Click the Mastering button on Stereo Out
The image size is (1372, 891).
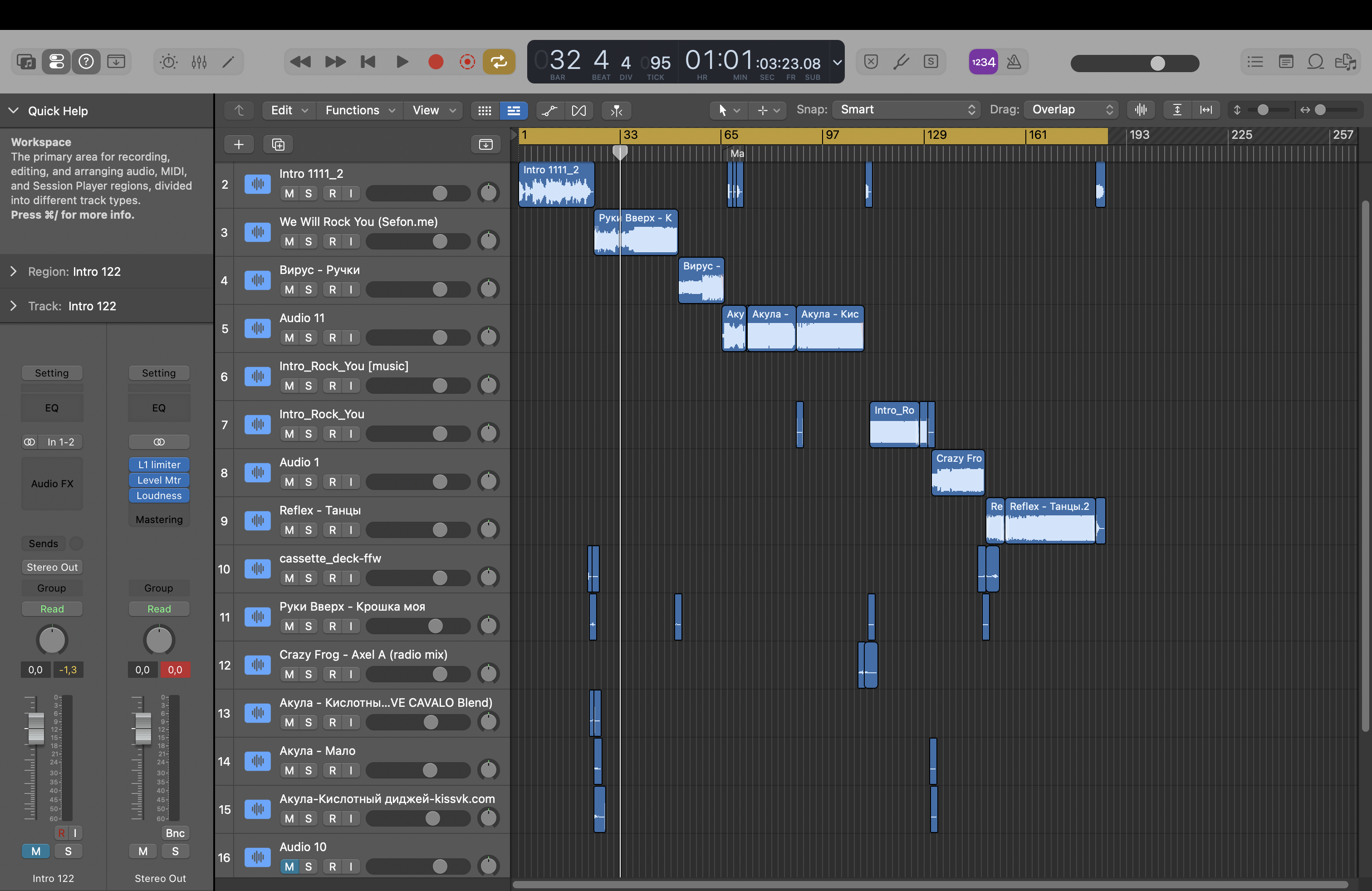point(159,520)
